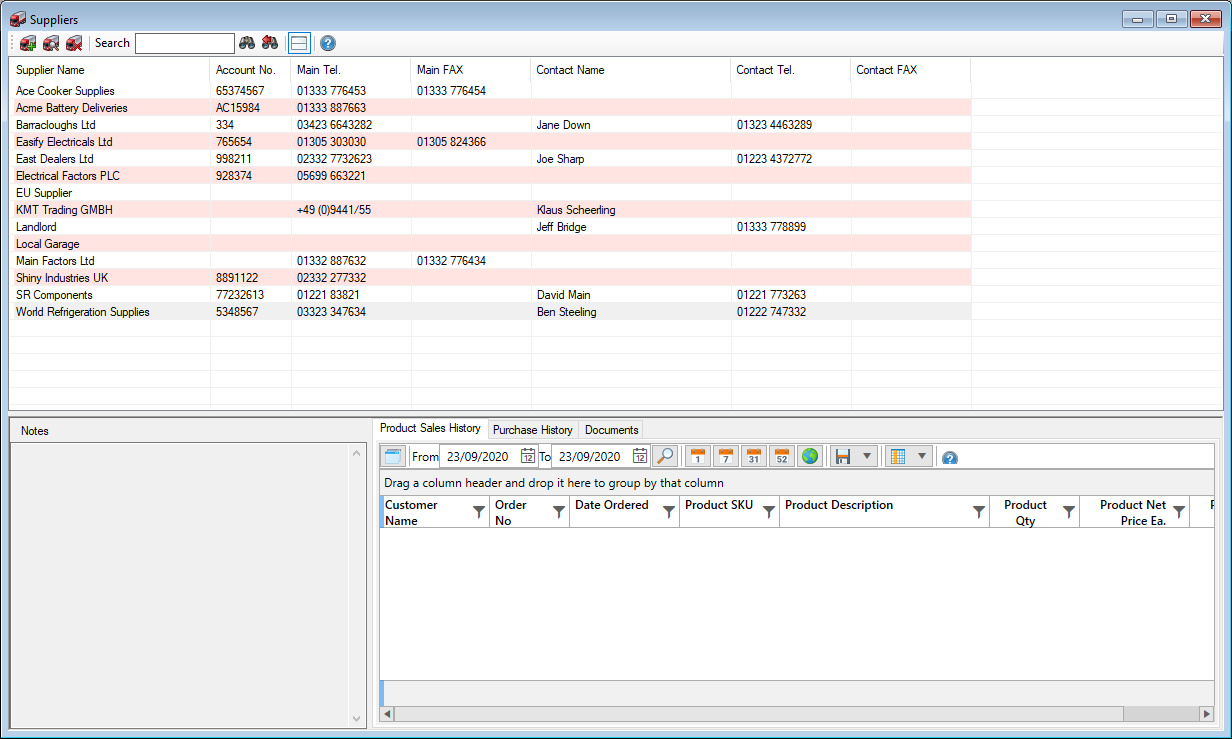Select the Barracloughs Ltd supplier row
The height and width of the screenshot is (739, 1232).
pos(56,125)
